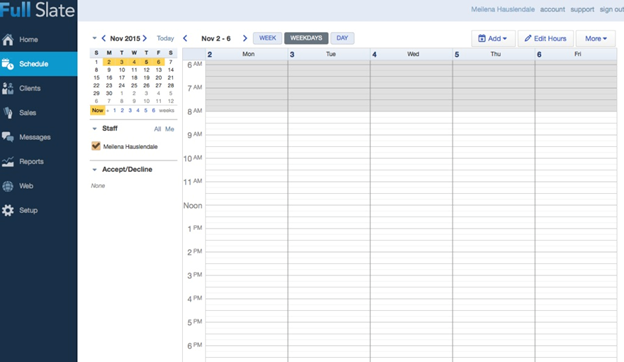Click the Messages chat bubbles icon
The height and width of the screenshot is (362, 624).
pyautogui.click(x=8, y=137)
